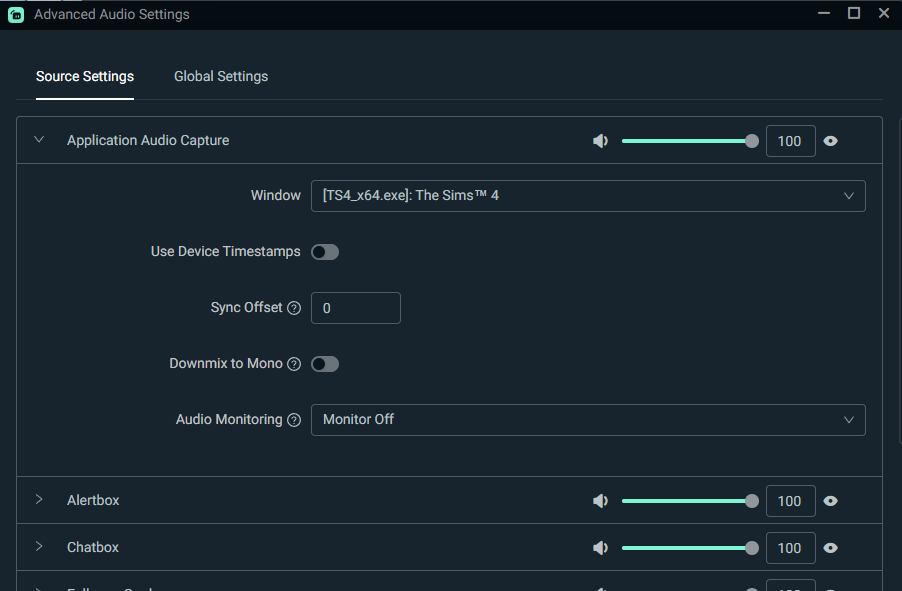Enable Use Device Timestamps switch
902x591 pixels.
click(325, 252)
